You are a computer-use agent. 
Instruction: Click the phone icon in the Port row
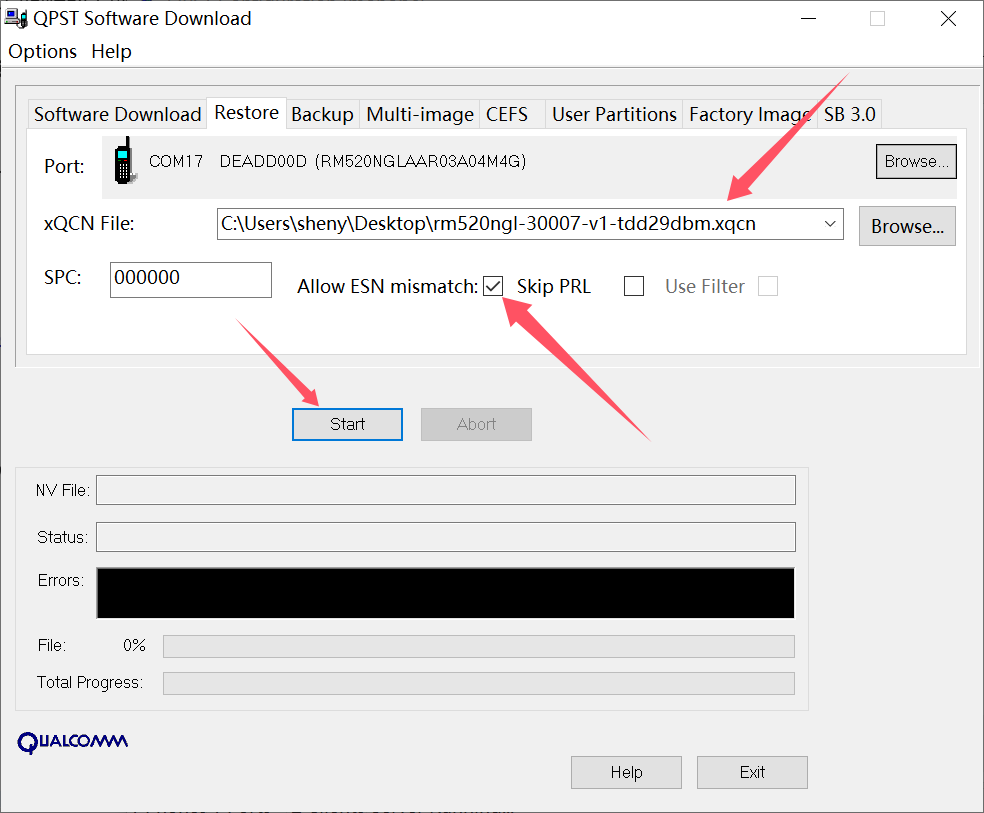(124, 161)
